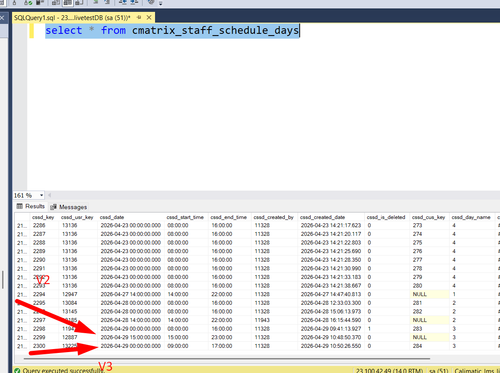Click the Results tab grid icon
The width and height of the screenshot is (500, 373).
pos(20,206)
